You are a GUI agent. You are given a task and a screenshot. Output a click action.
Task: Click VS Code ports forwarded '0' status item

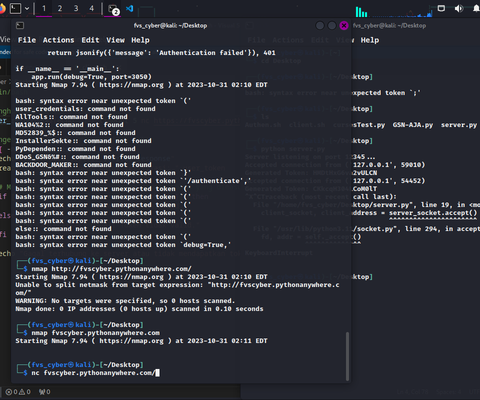coord(45,392)
